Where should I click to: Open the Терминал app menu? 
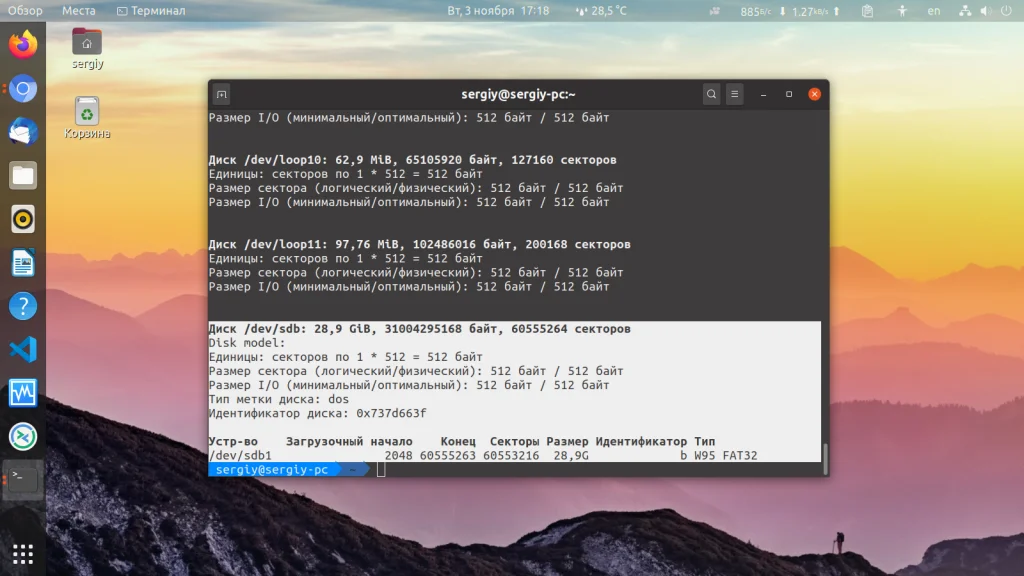click(151, 10)
